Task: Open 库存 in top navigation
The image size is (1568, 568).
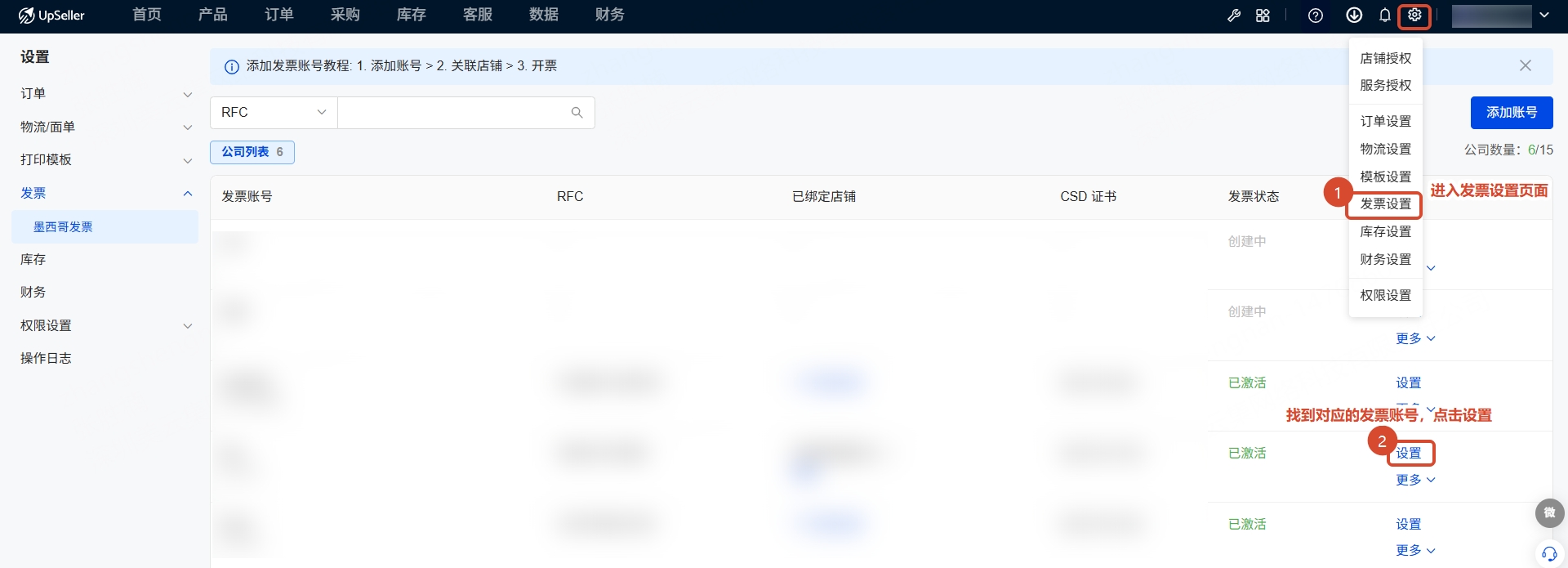Action: (412, 15)
